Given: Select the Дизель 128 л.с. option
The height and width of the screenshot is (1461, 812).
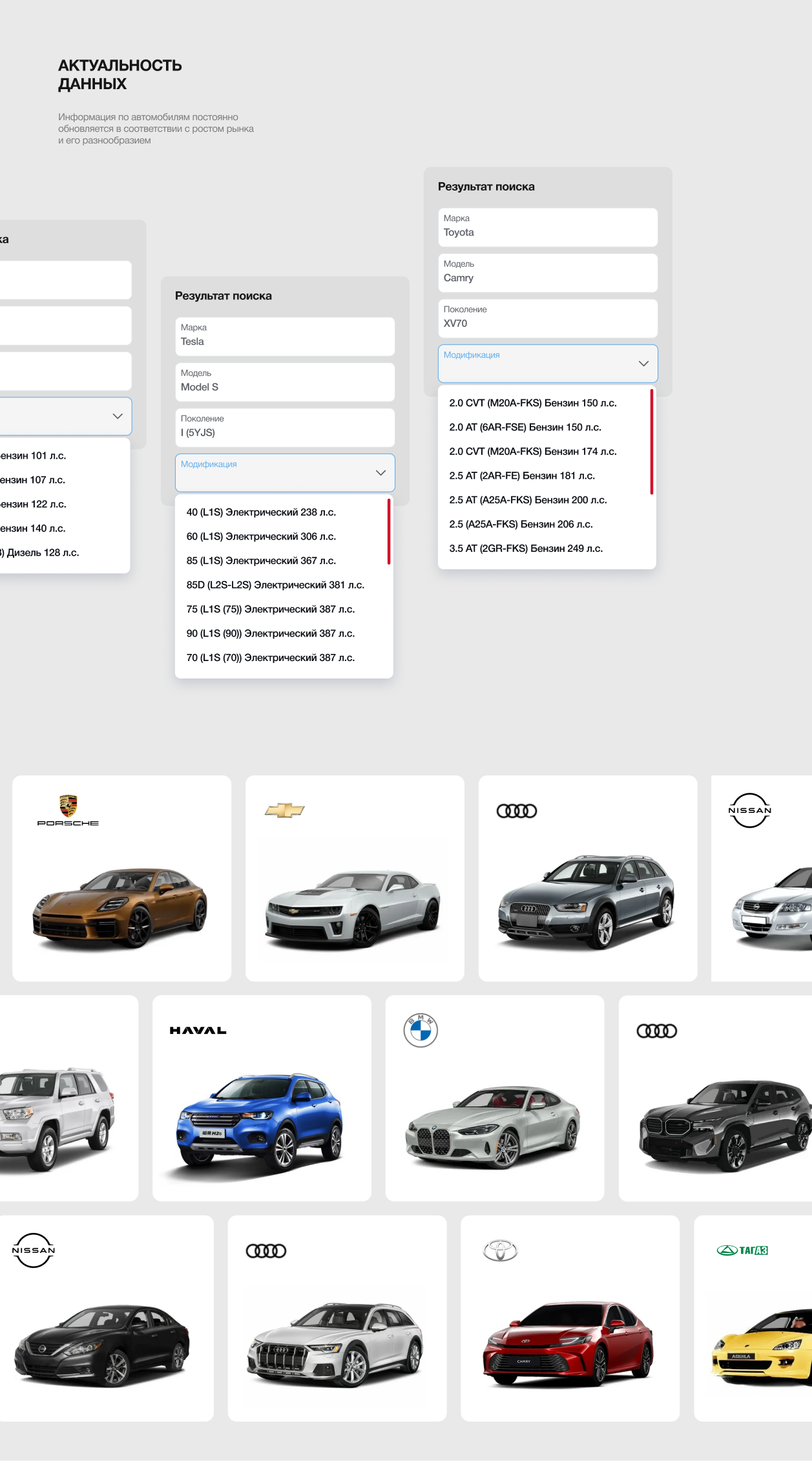Looking at the screenshot, I should tap(39, 552).
